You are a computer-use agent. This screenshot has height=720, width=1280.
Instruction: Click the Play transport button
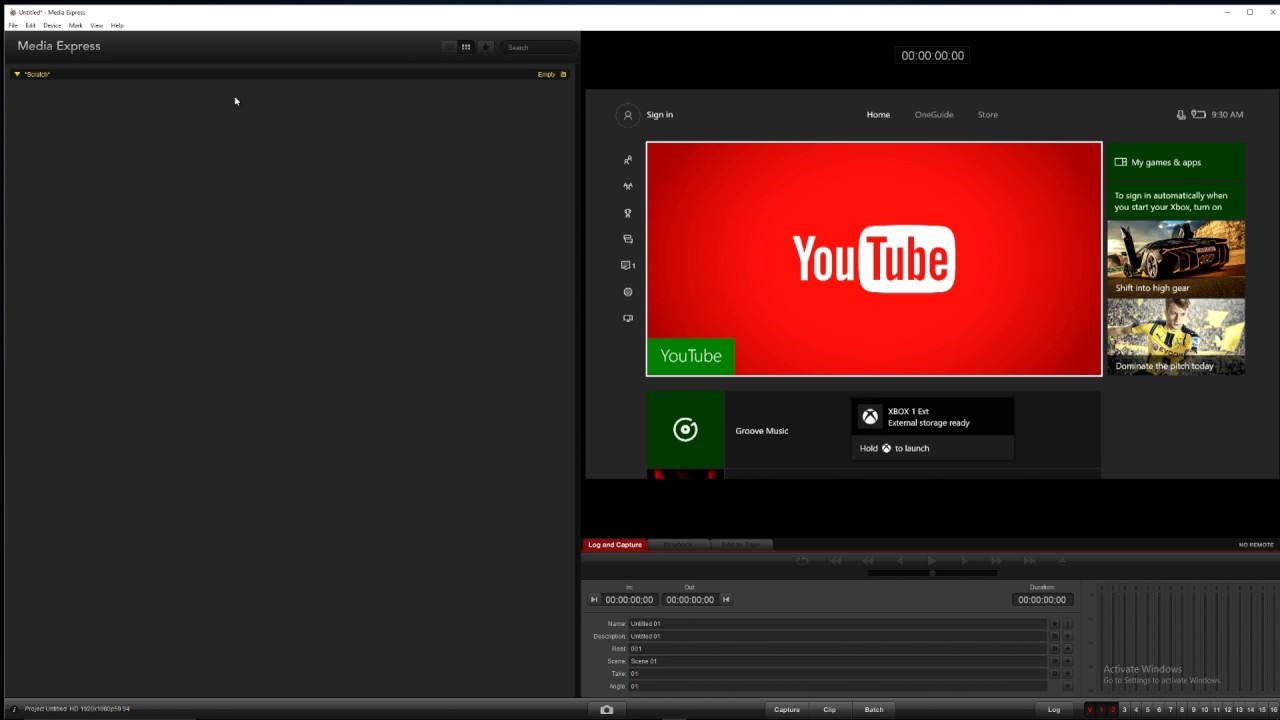point(932,561)
